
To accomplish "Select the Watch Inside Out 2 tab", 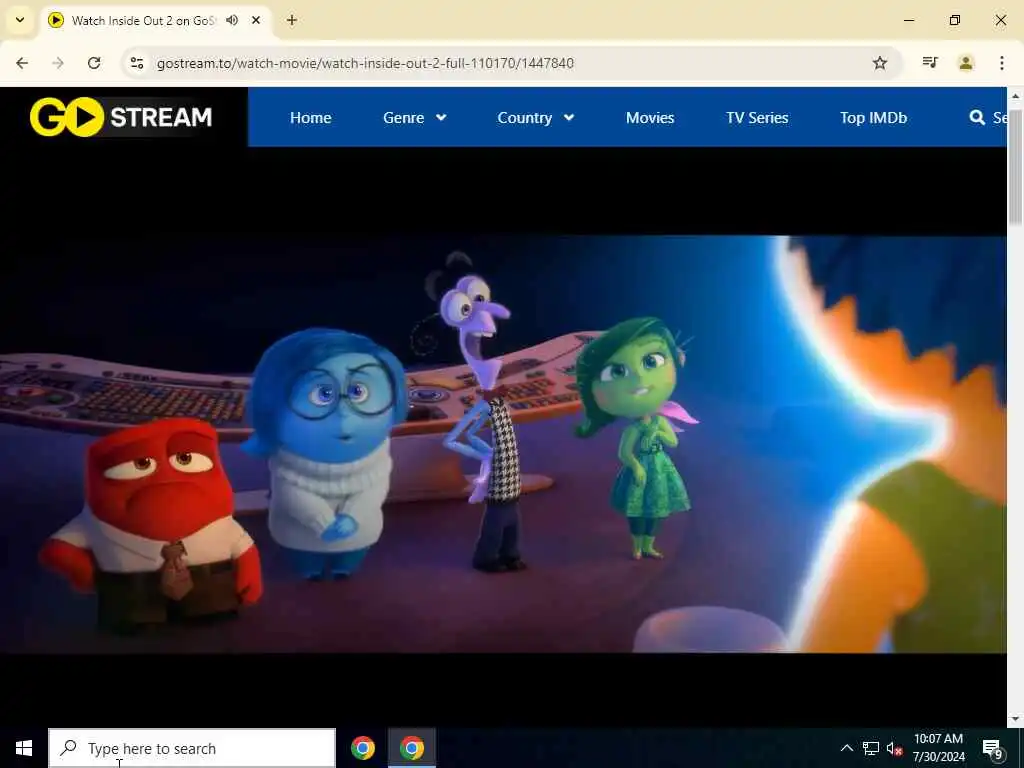I will (157, 20).
